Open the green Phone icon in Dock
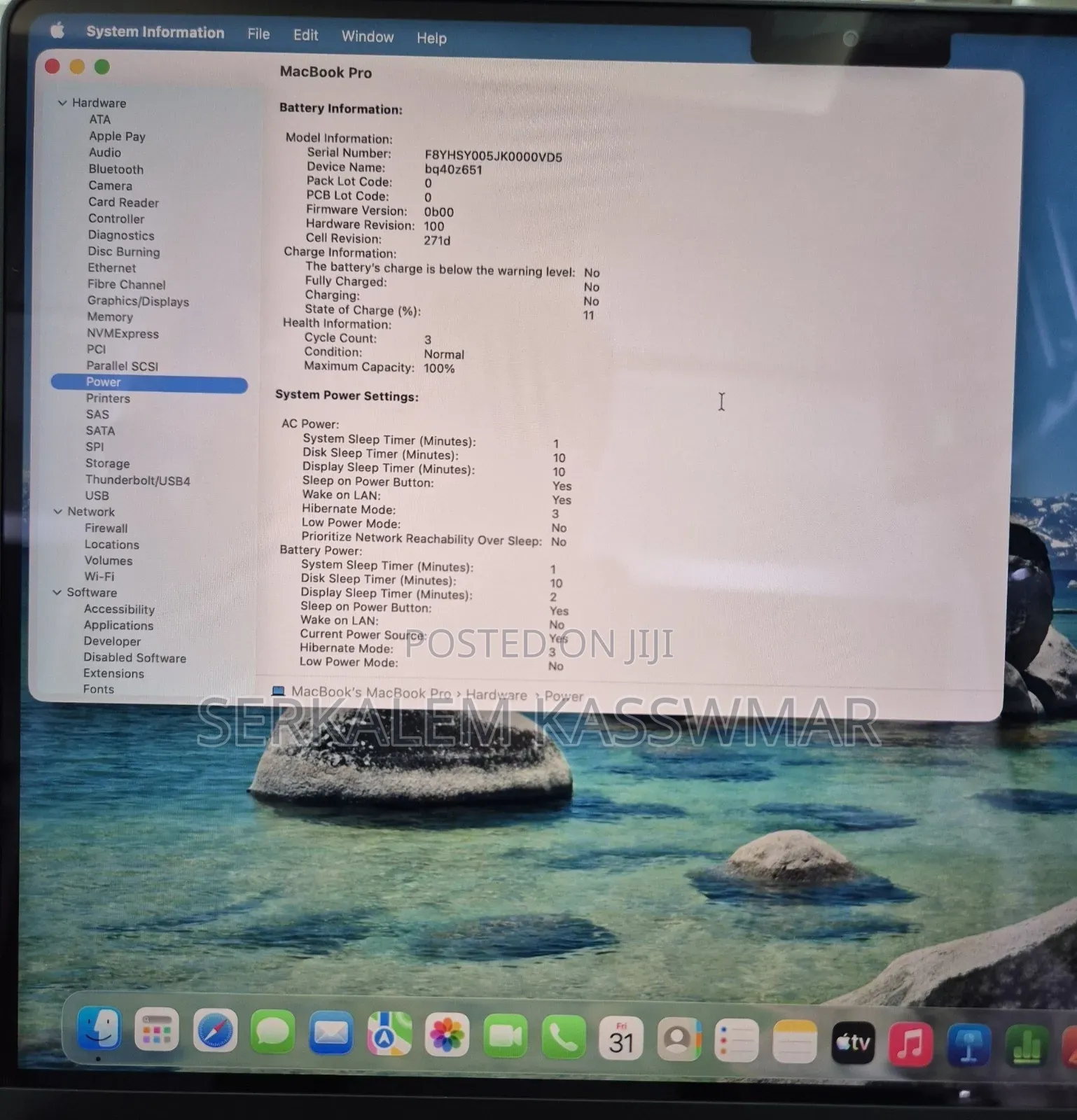The image size is (1077, 1120). click(564, 1037)
